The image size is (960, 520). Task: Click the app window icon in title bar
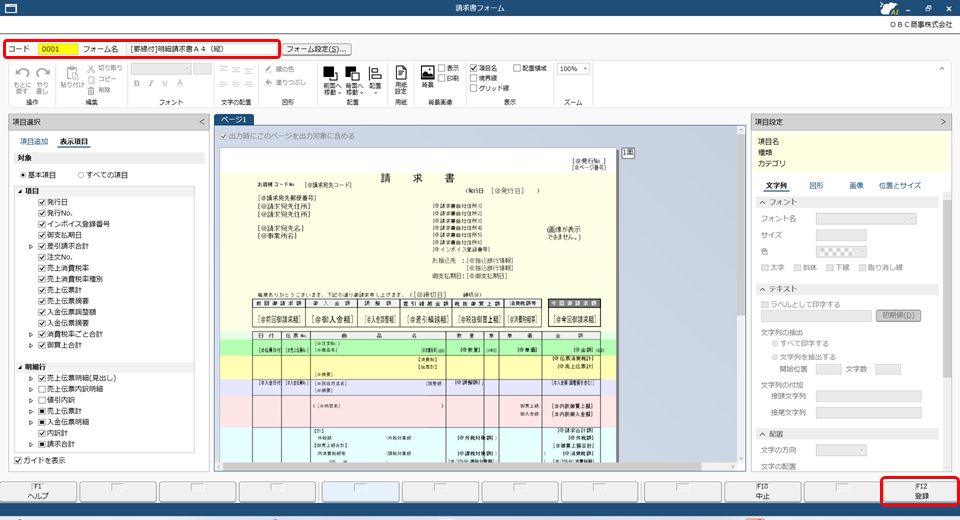click(11, 9)
